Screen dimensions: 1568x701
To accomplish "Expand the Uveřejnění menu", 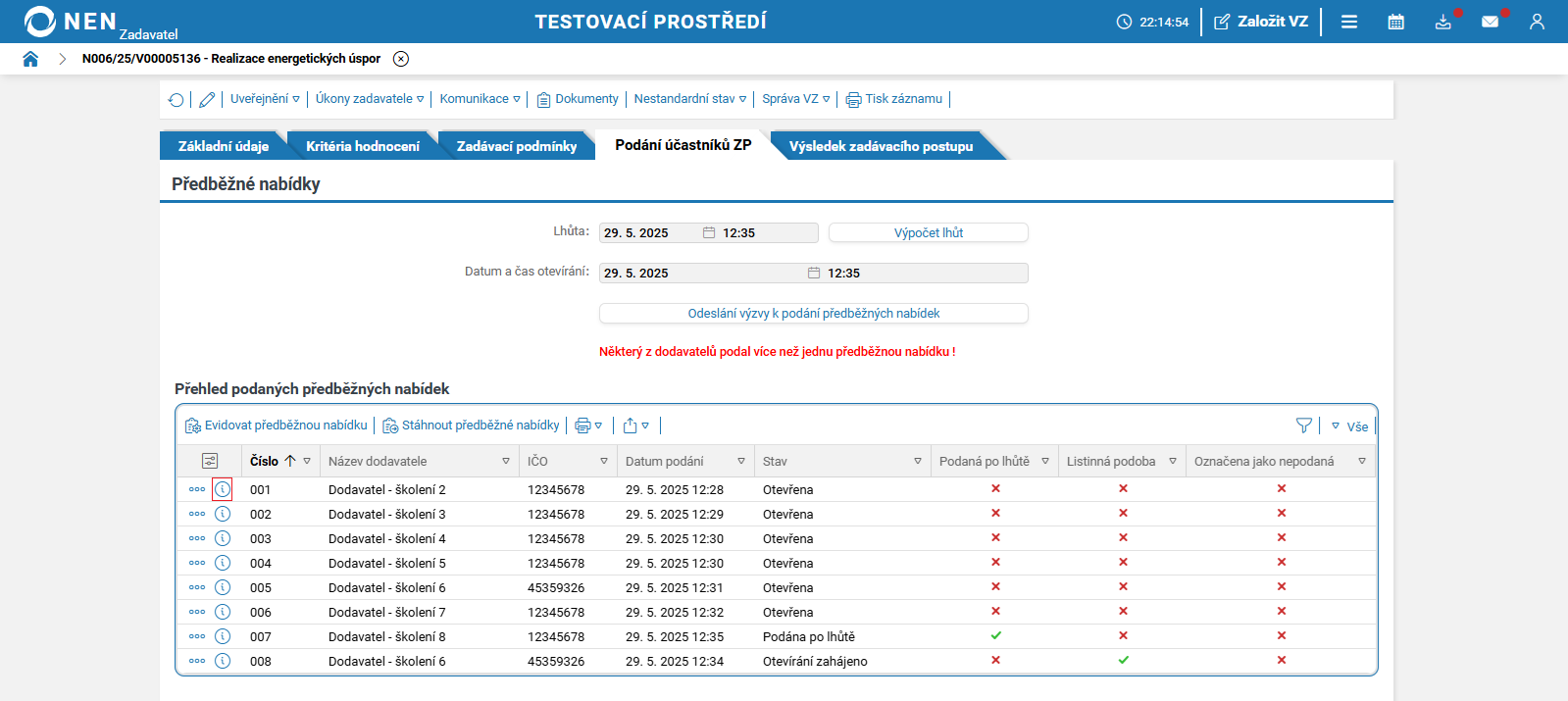I will (265, 99).
